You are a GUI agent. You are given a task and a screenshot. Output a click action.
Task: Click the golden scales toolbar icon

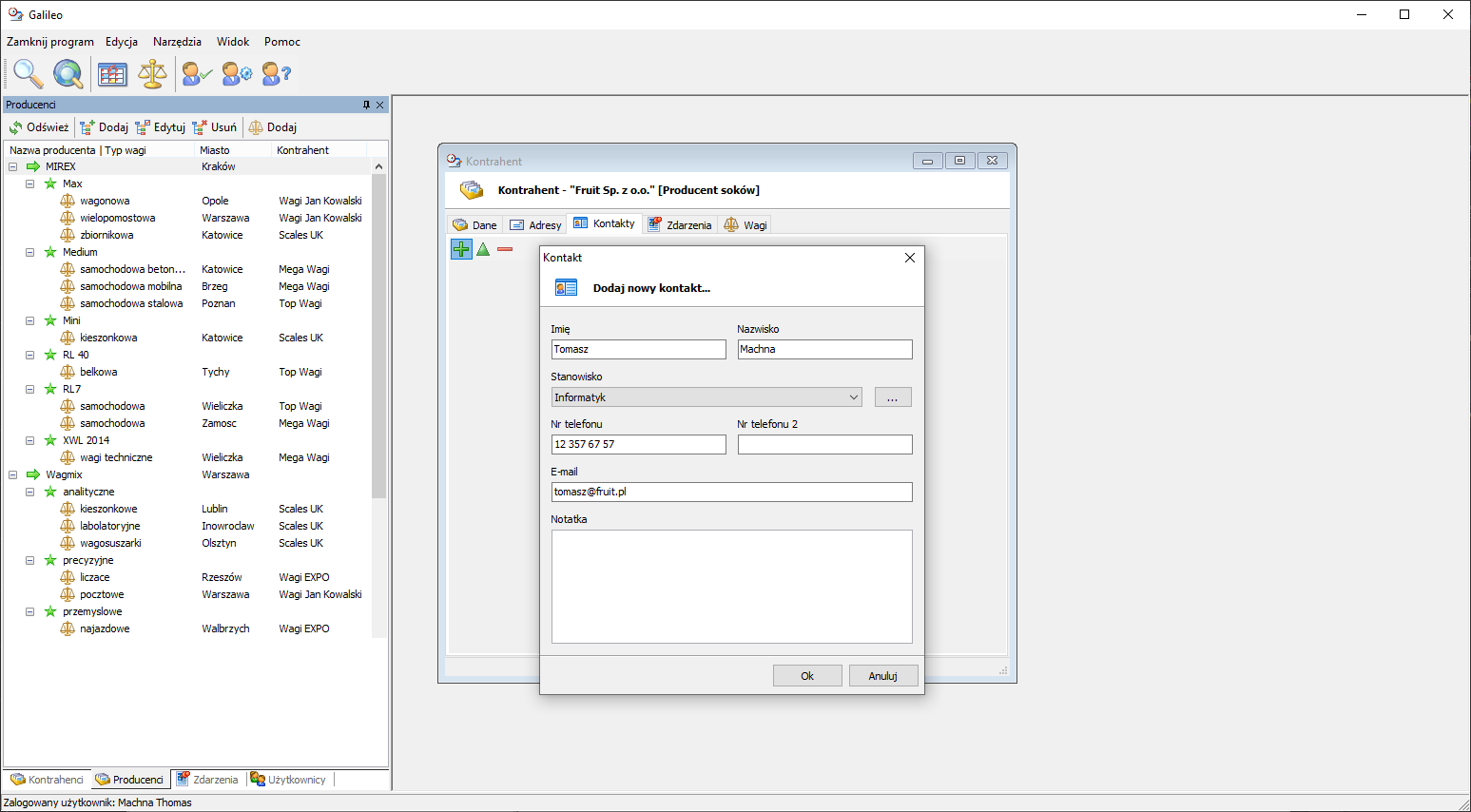[x=152, y=73]
